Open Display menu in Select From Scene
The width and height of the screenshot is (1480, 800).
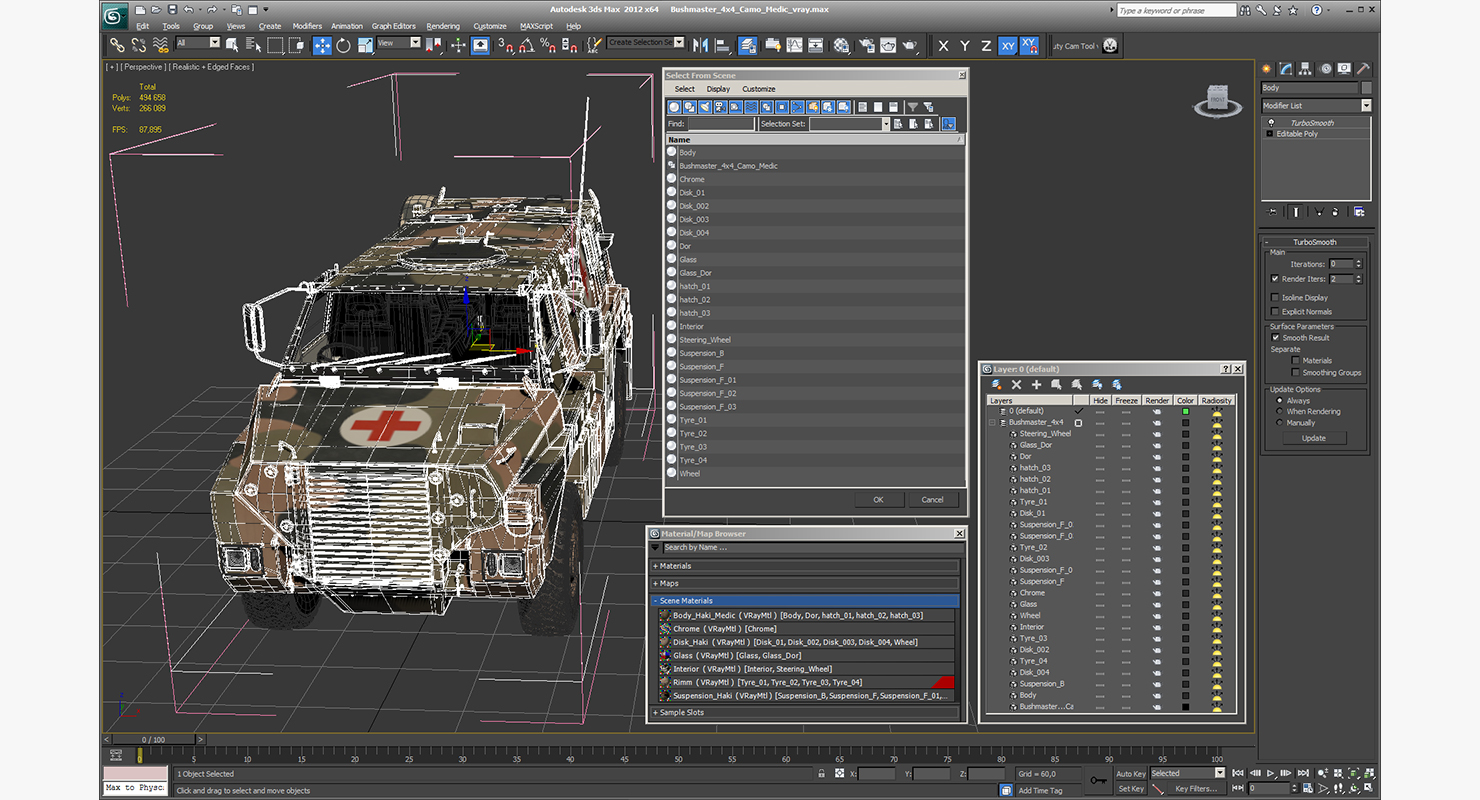[718, 89]
